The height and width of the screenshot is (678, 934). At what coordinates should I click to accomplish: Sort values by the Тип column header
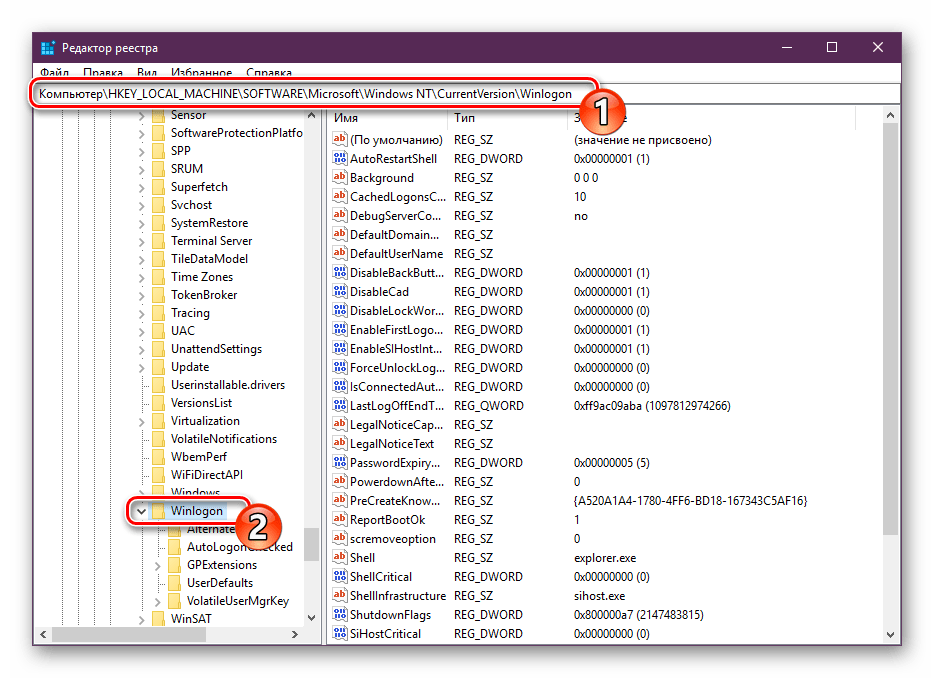(465, 118)
